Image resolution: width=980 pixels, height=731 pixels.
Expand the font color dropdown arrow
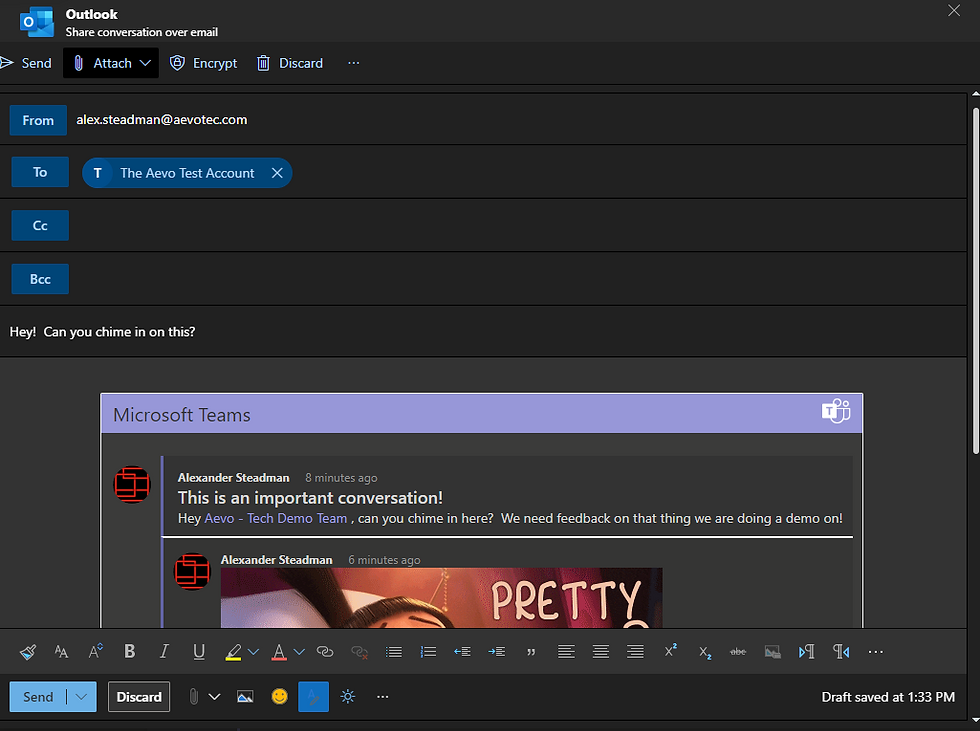click(299, 652)
